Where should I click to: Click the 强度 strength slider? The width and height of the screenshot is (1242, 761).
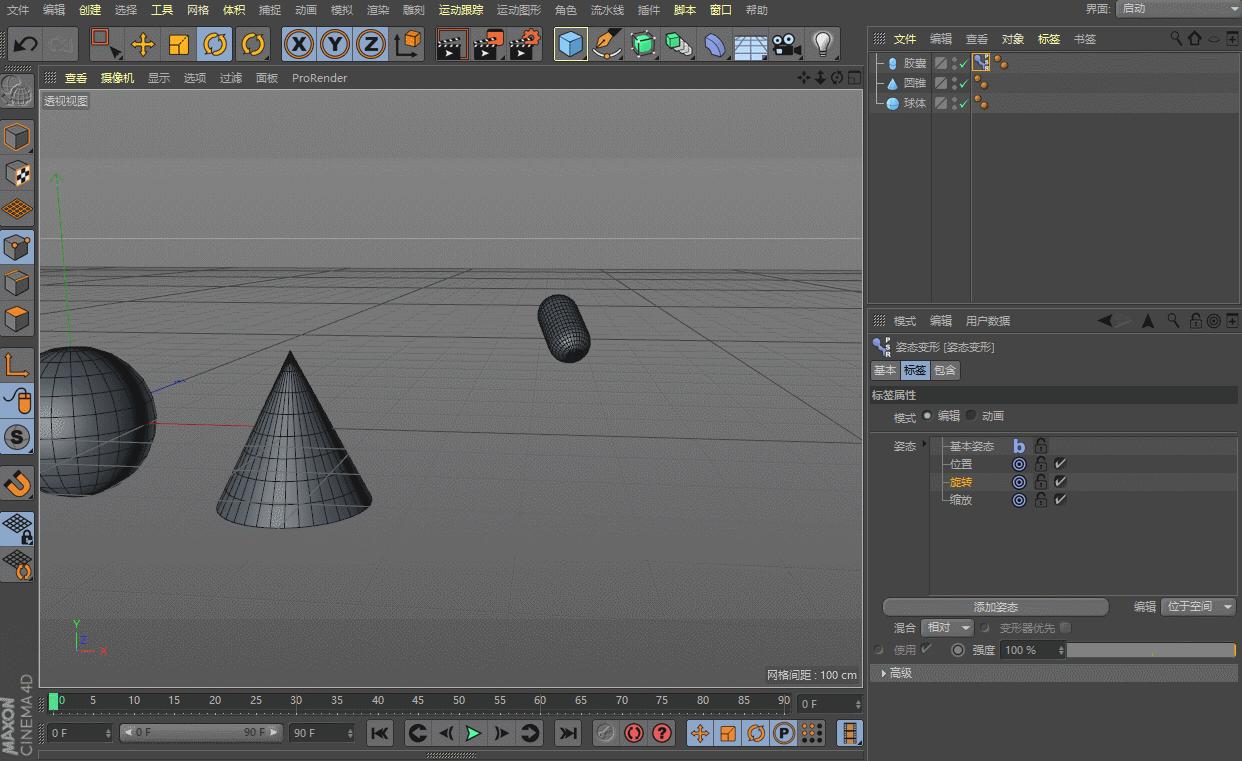pyautogui.click(x=1150, y=649)
